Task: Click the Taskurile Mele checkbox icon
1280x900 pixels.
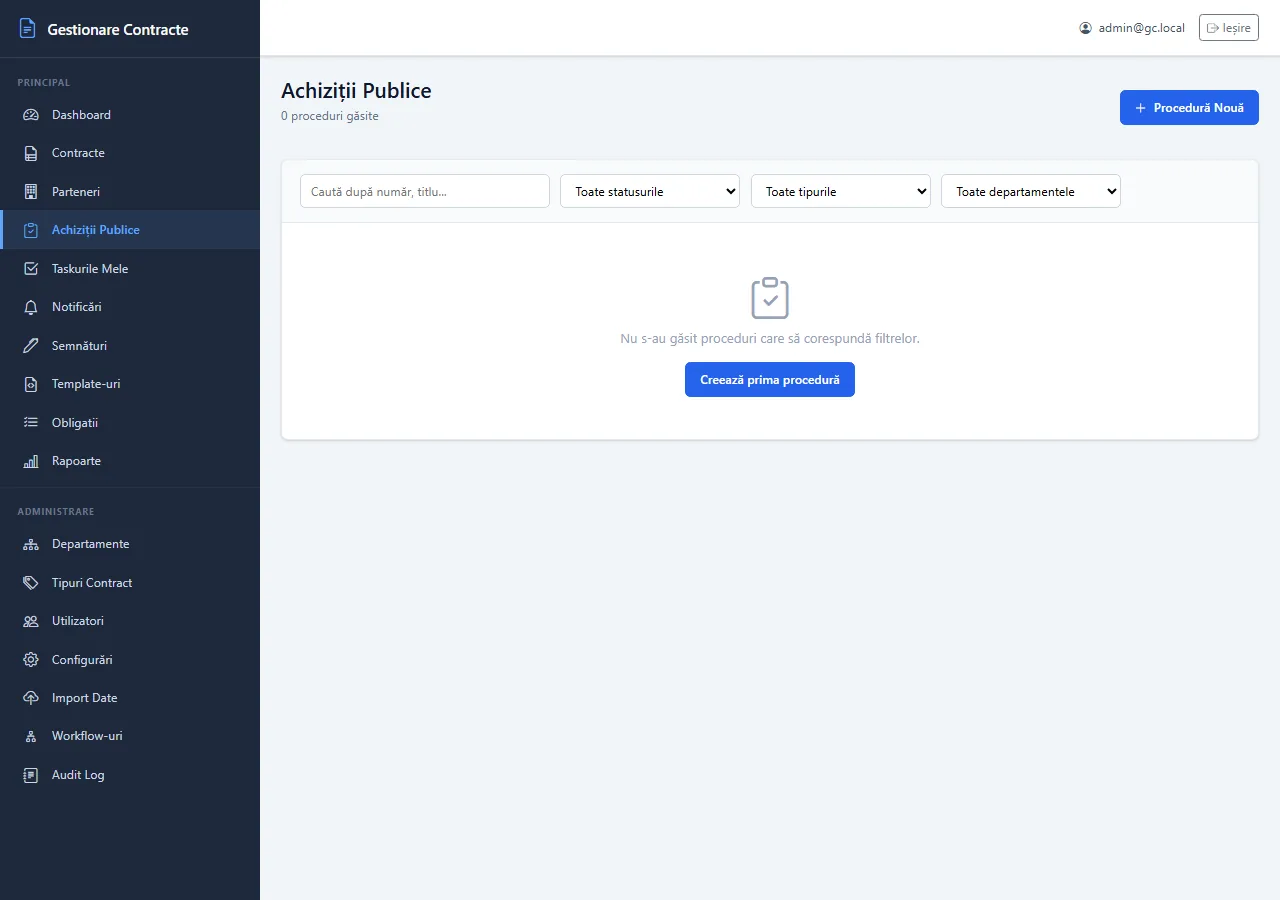Action: pos(31,268)
